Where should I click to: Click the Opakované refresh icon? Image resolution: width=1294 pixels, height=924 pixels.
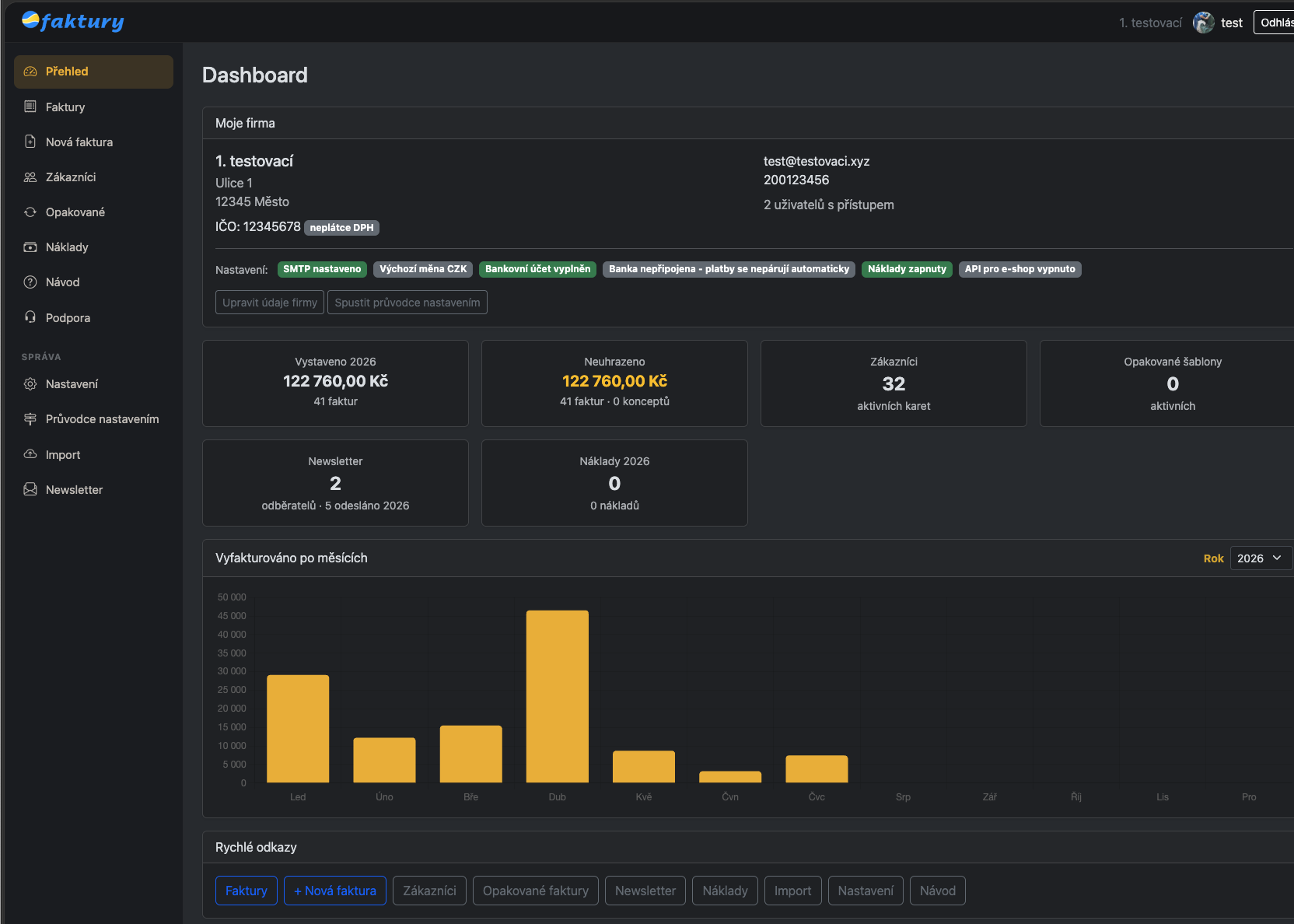pos(30,212)
